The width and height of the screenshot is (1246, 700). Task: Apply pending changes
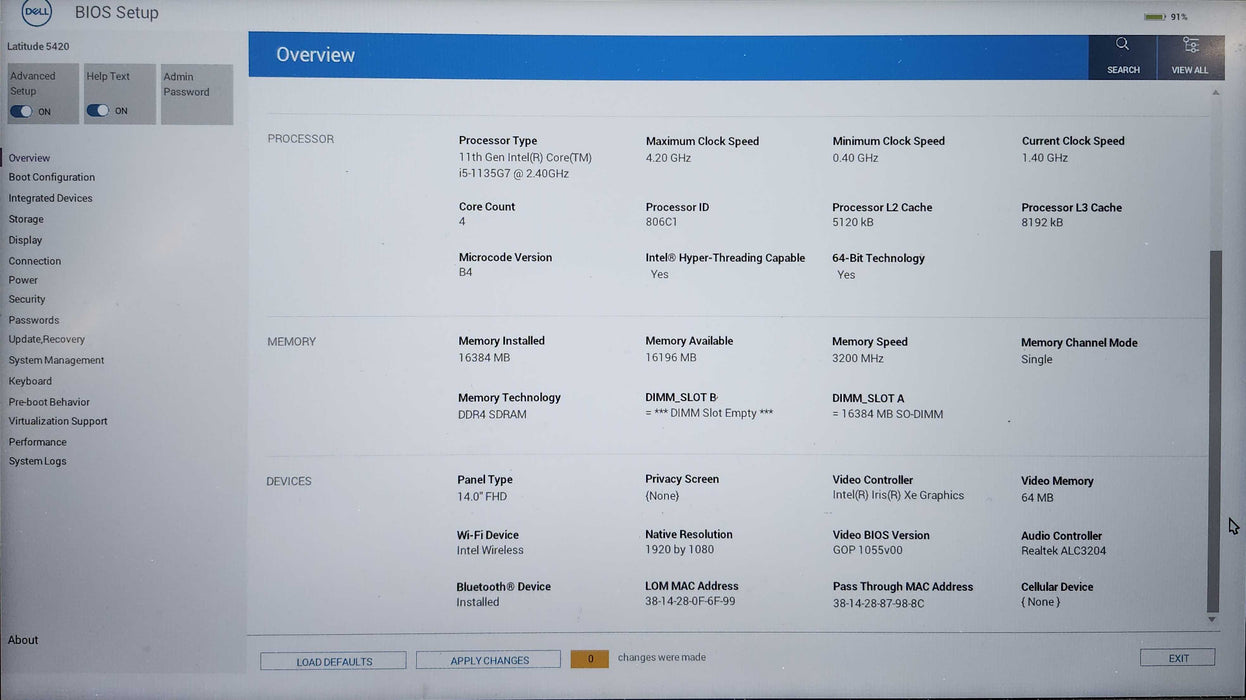click(487, 660)
